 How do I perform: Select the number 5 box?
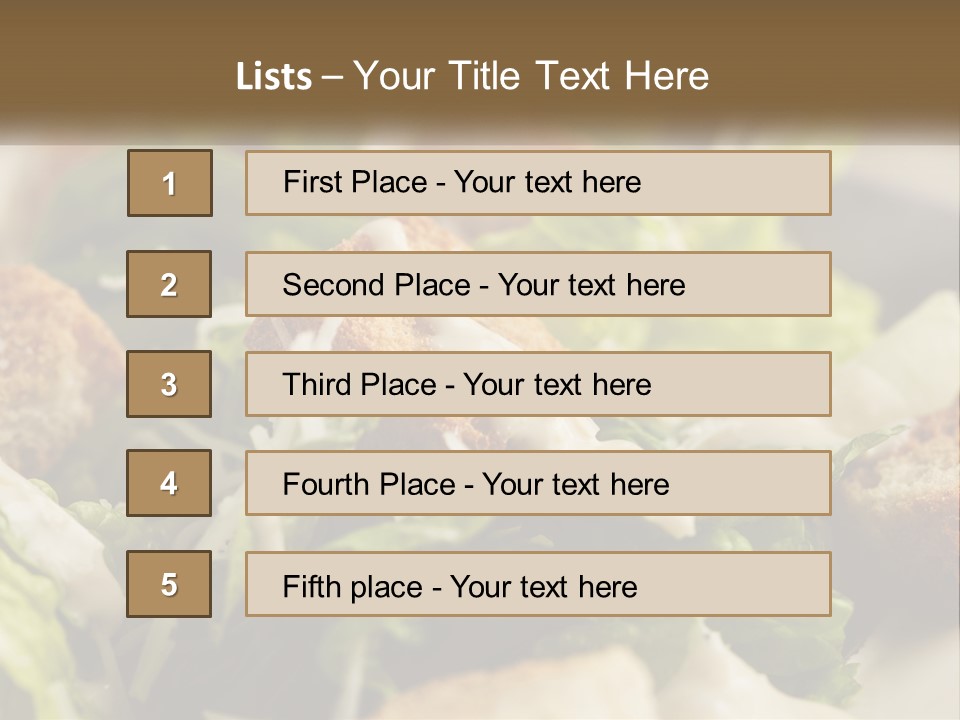pos(169,584)
